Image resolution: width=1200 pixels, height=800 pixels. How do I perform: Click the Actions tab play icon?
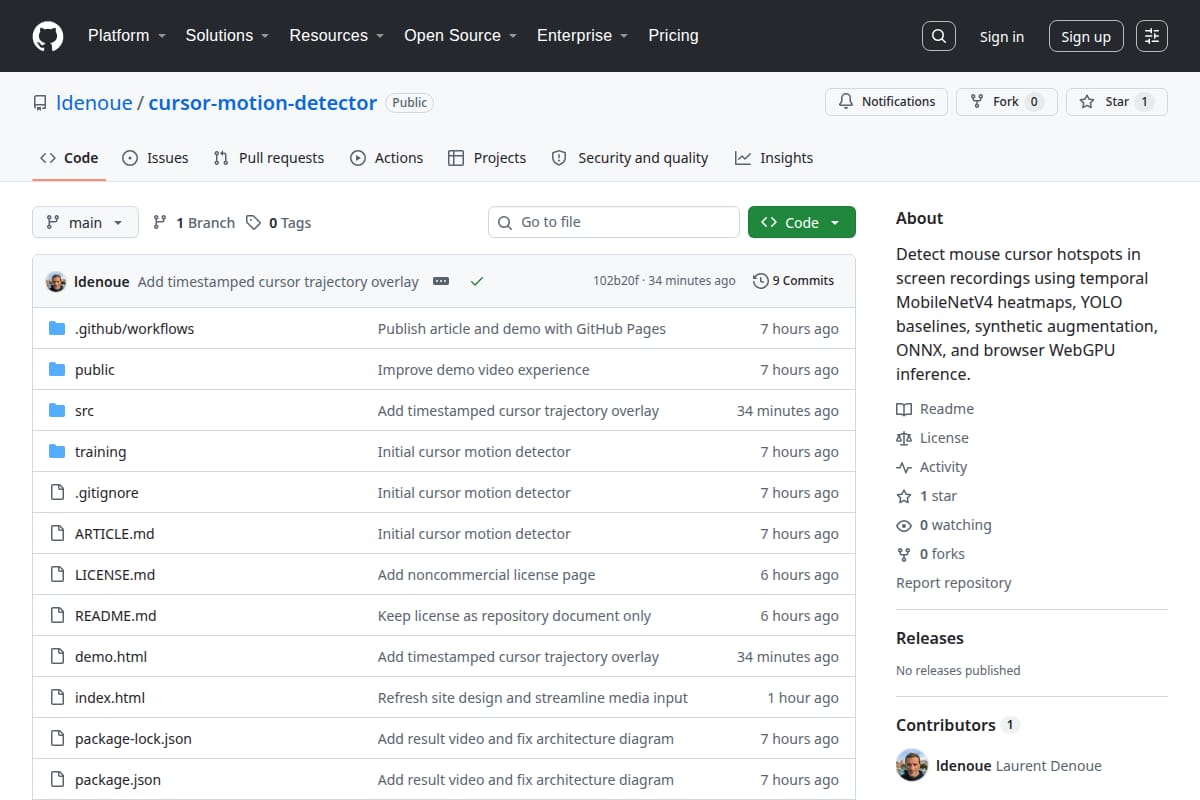[x=358, y=158]
